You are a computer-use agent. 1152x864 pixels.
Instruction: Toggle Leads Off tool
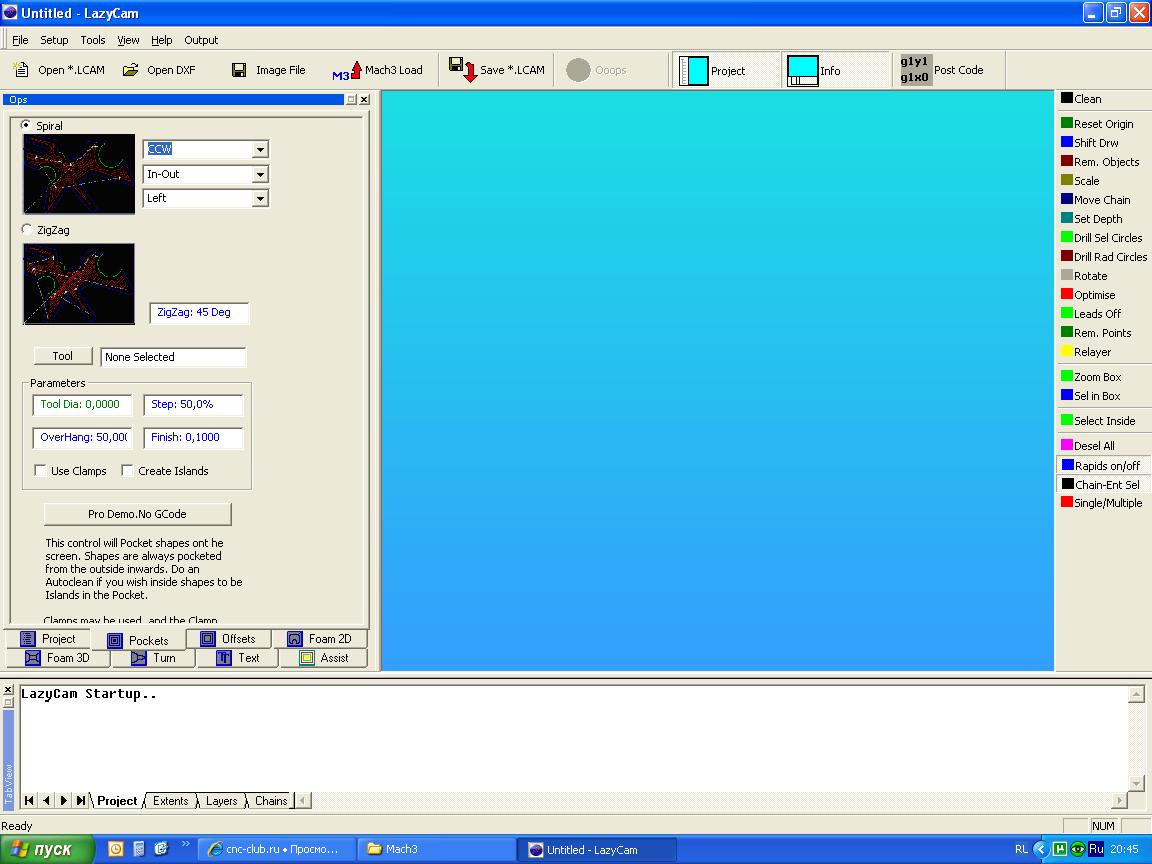point(1091,314)
